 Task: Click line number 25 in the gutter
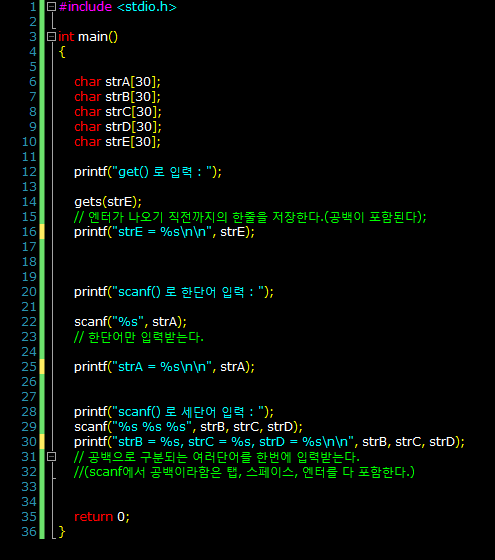point(29,367)
